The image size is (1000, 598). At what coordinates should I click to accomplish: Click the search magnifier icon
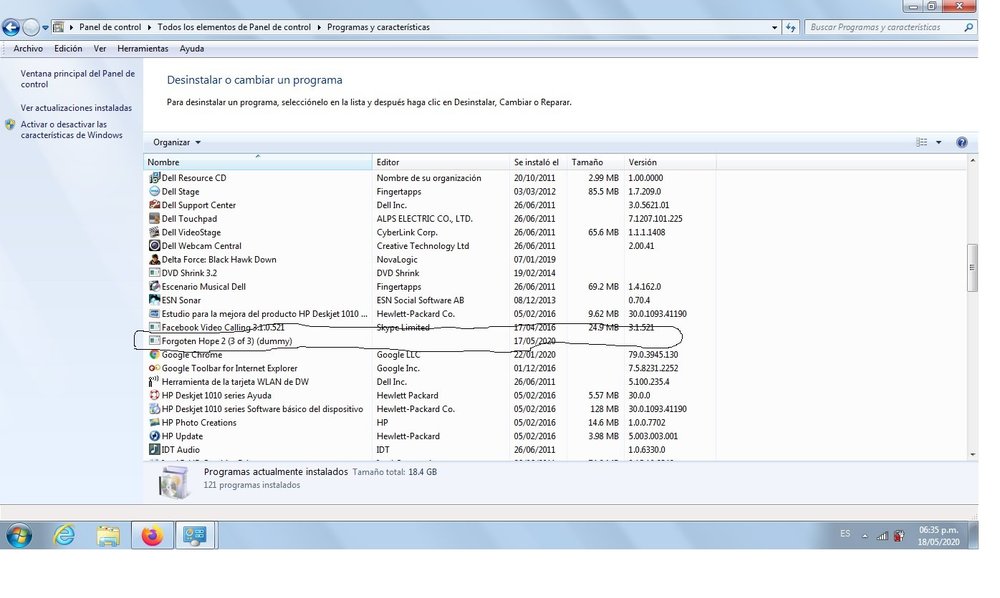[x=966, y=27]
